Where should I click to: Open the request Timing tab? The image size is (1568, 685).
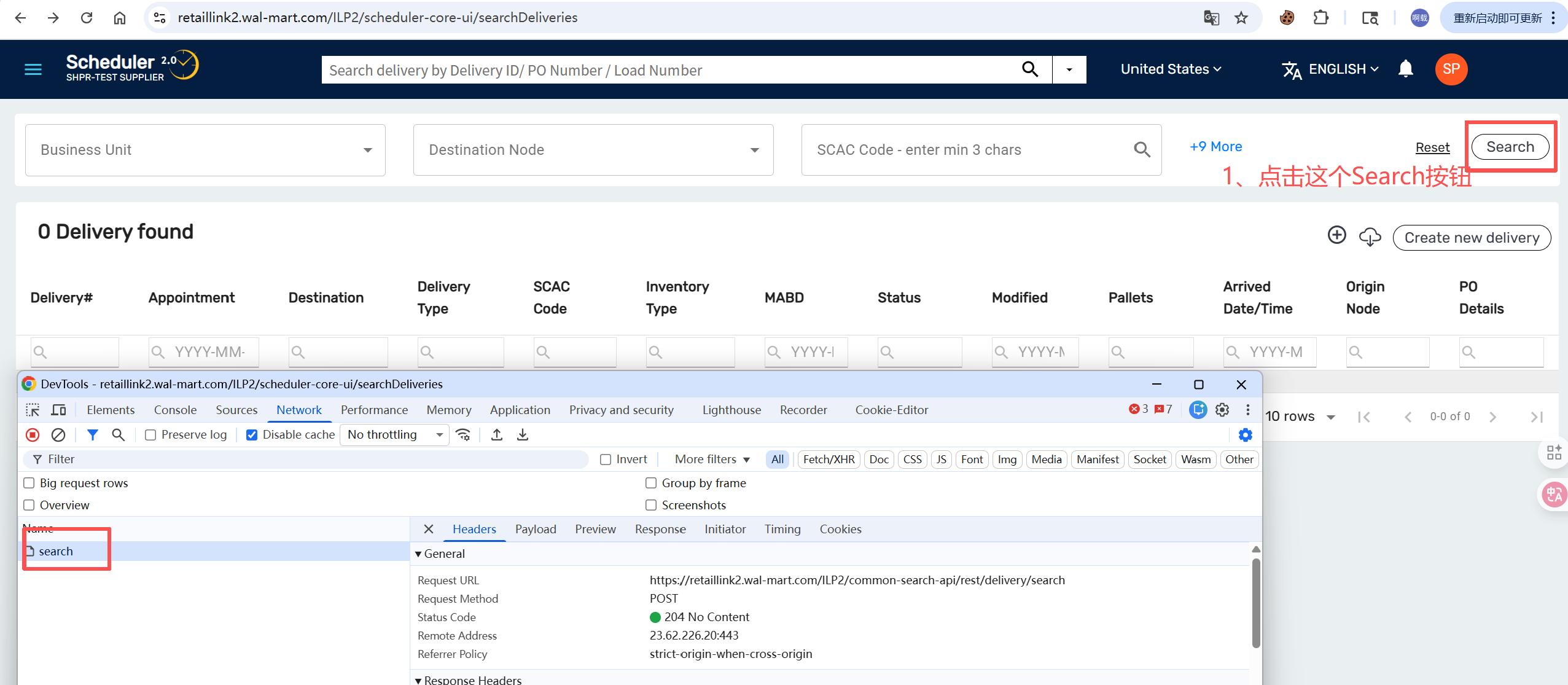point(782,529)
